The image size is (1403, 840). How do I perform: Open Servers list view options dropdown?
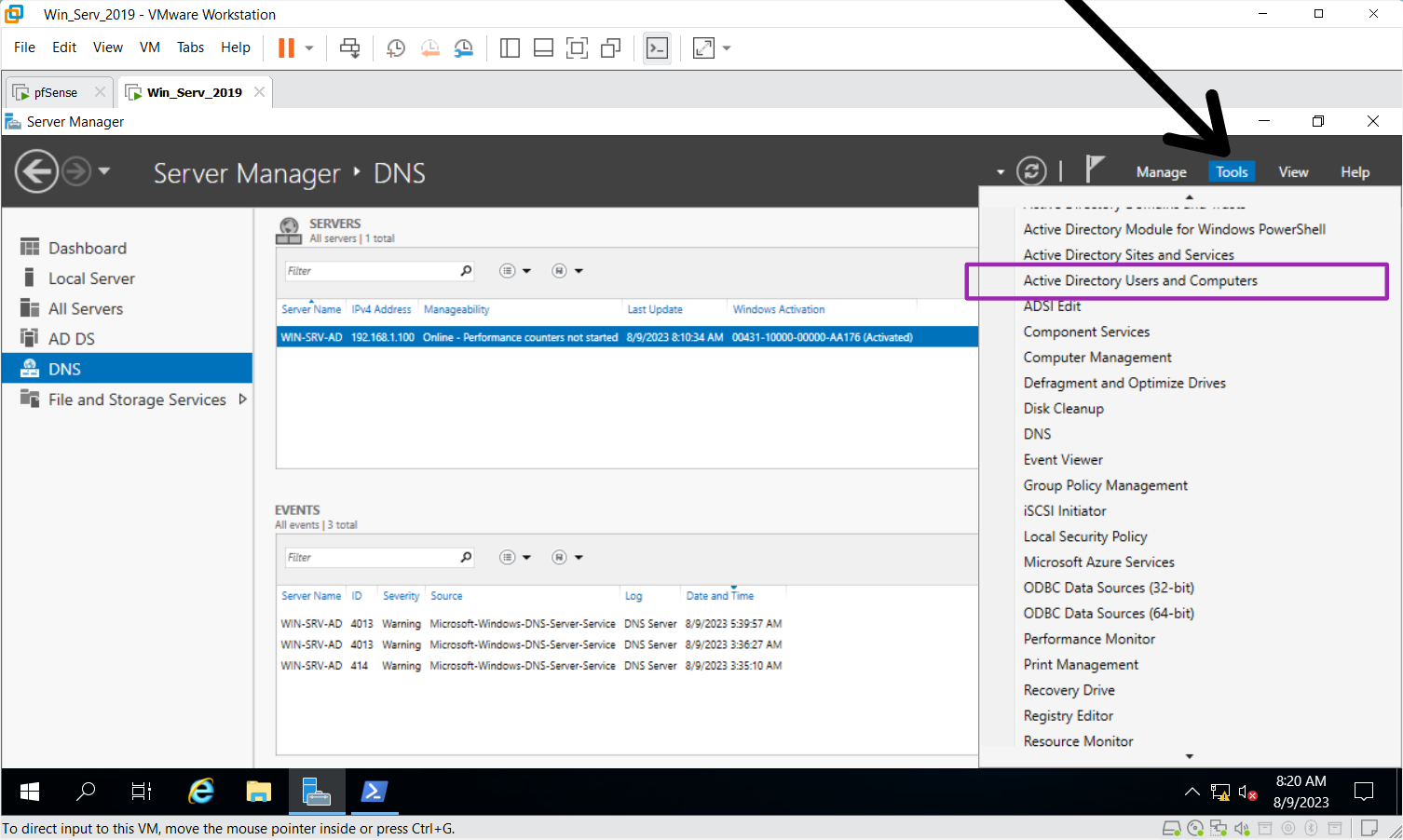[515, 271]
